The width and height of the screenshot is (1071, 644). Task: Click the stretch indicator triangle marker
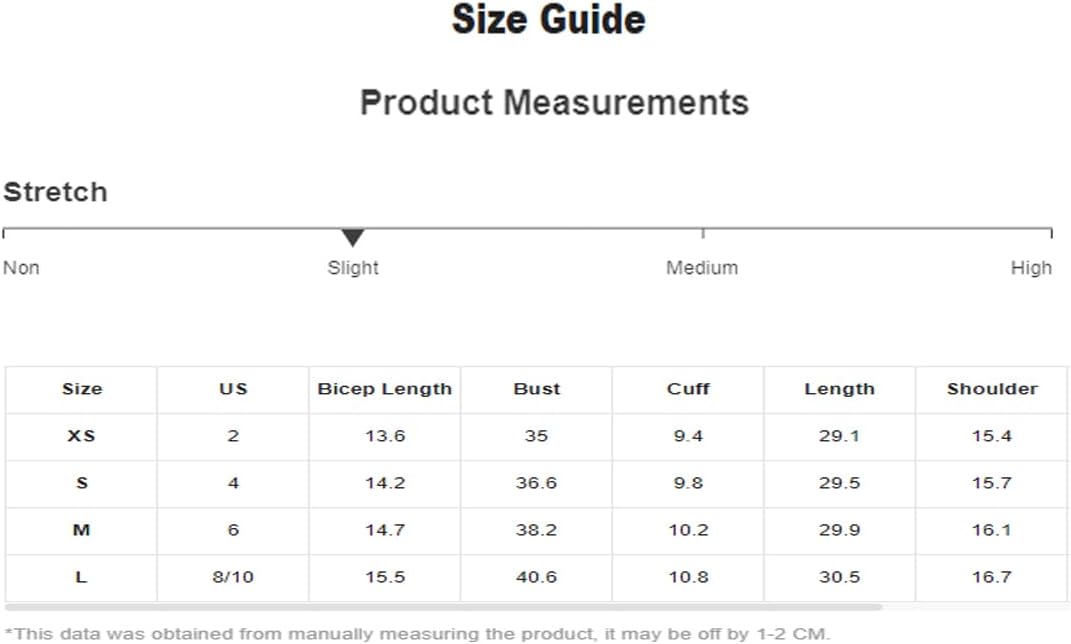352,238
